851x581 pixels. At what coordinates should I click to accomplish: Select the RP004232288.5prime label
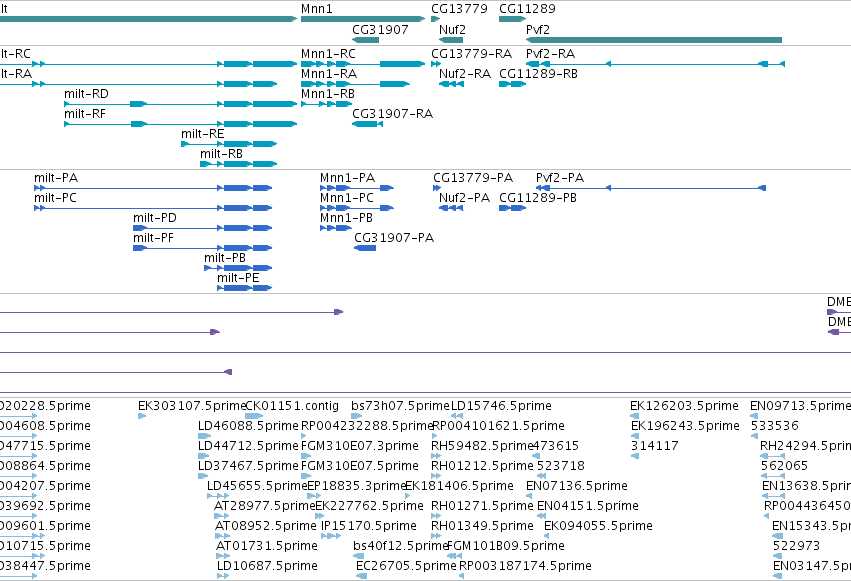[x=367, y=426]
